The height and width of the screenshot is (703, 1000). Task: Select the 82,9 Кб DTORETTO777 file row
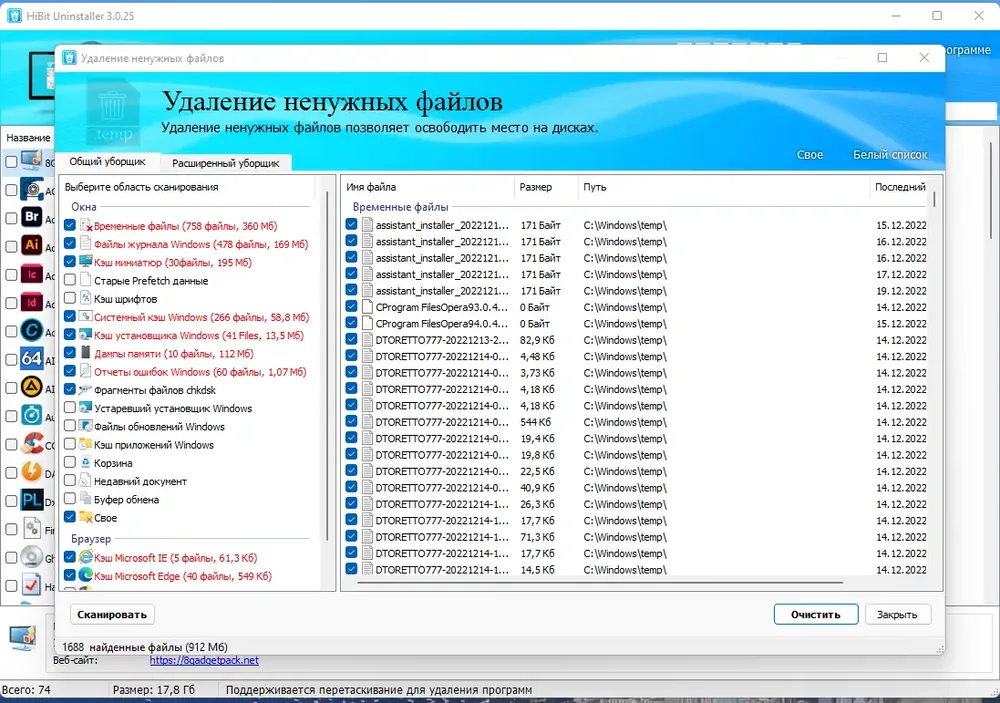(x=638, y=340)
